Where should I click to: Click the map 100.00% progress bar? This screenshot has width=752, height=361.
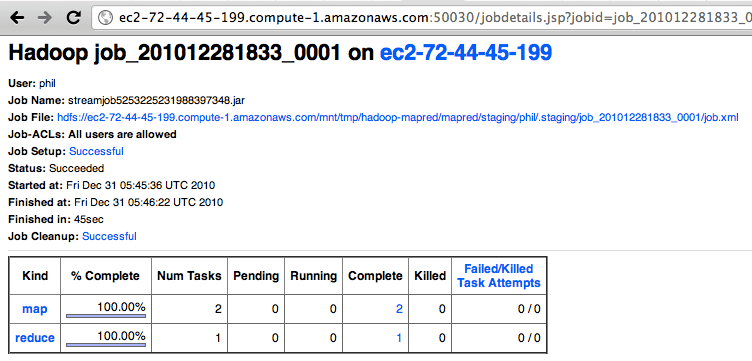click(x=106, y=316)
